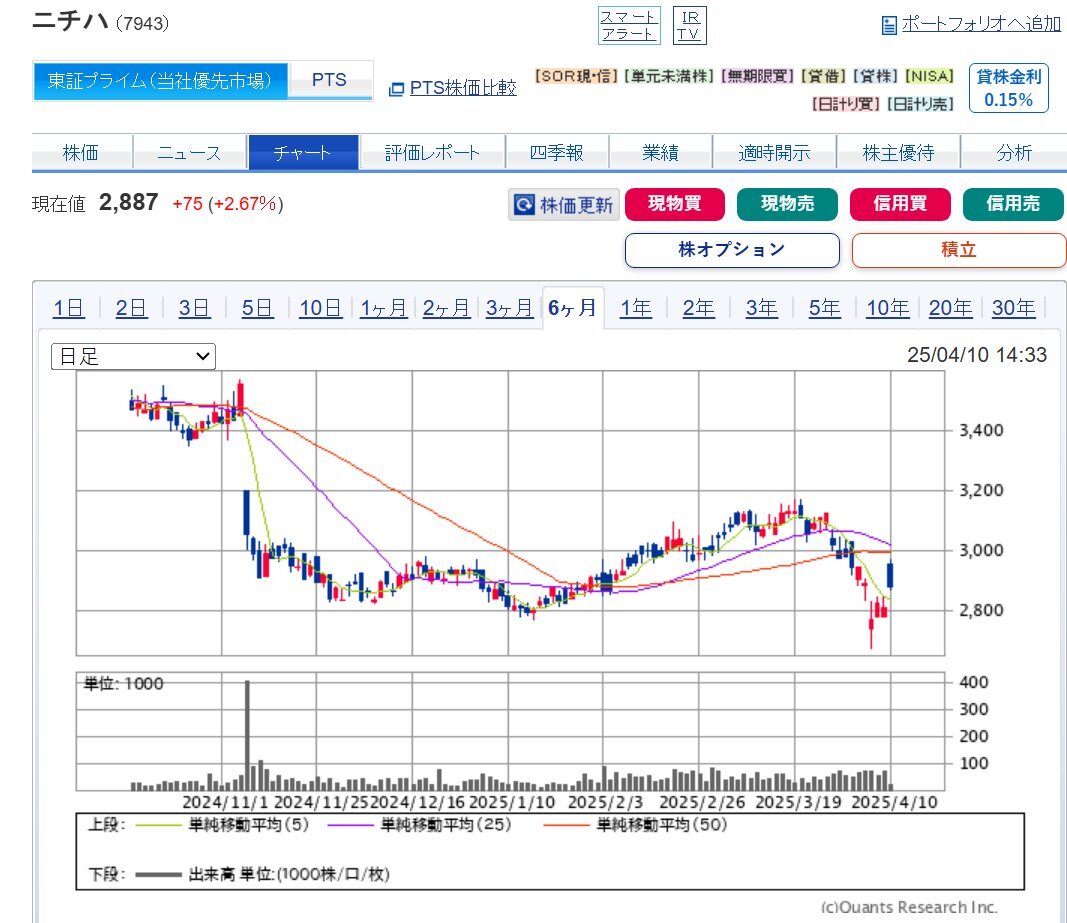Open the 評価レポート tab
Screen dimensions: 1067x923
click(x=432, y=152)
